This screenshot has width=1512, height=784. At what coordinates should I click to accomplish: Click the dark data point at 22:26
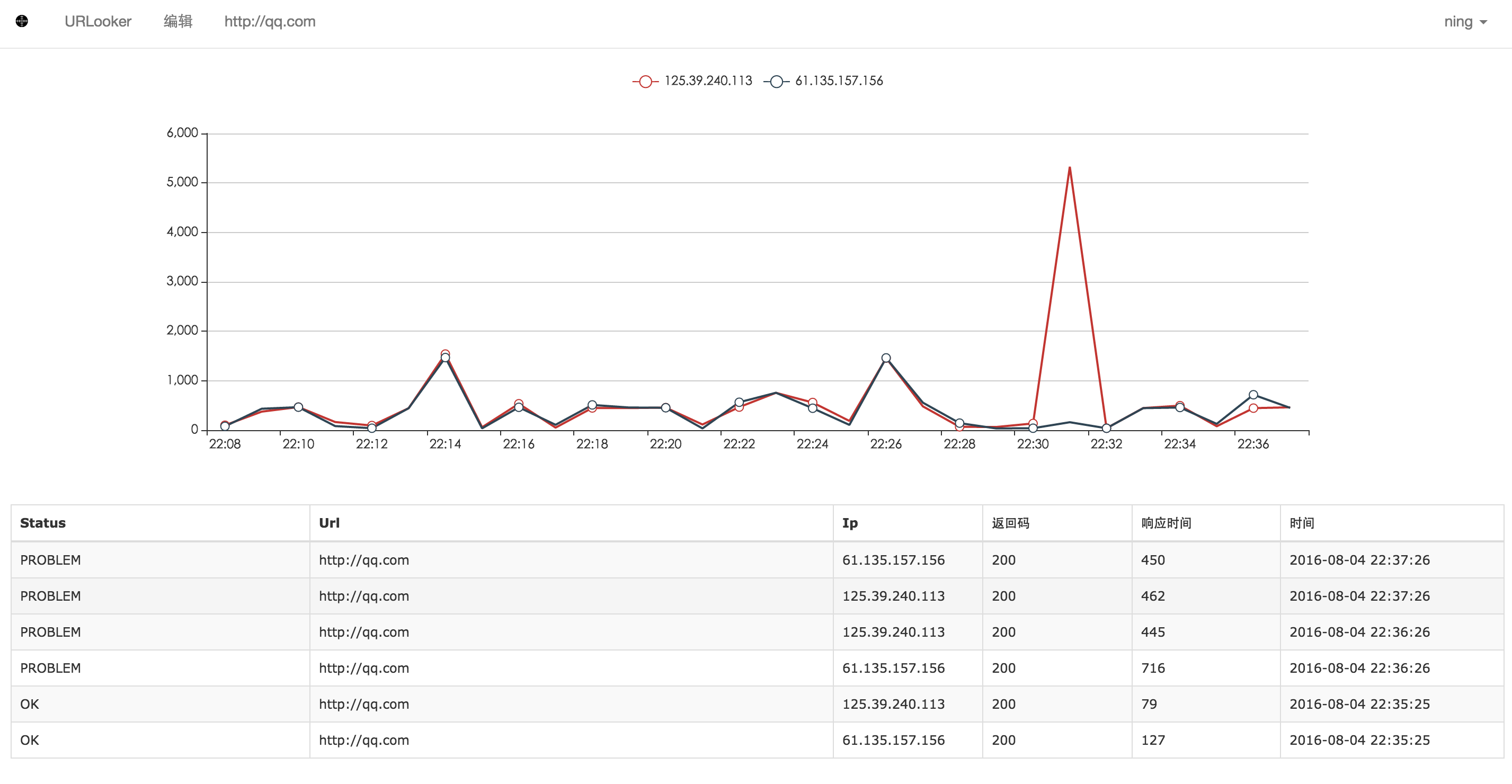pyautogui.click(x=886, y=358)
